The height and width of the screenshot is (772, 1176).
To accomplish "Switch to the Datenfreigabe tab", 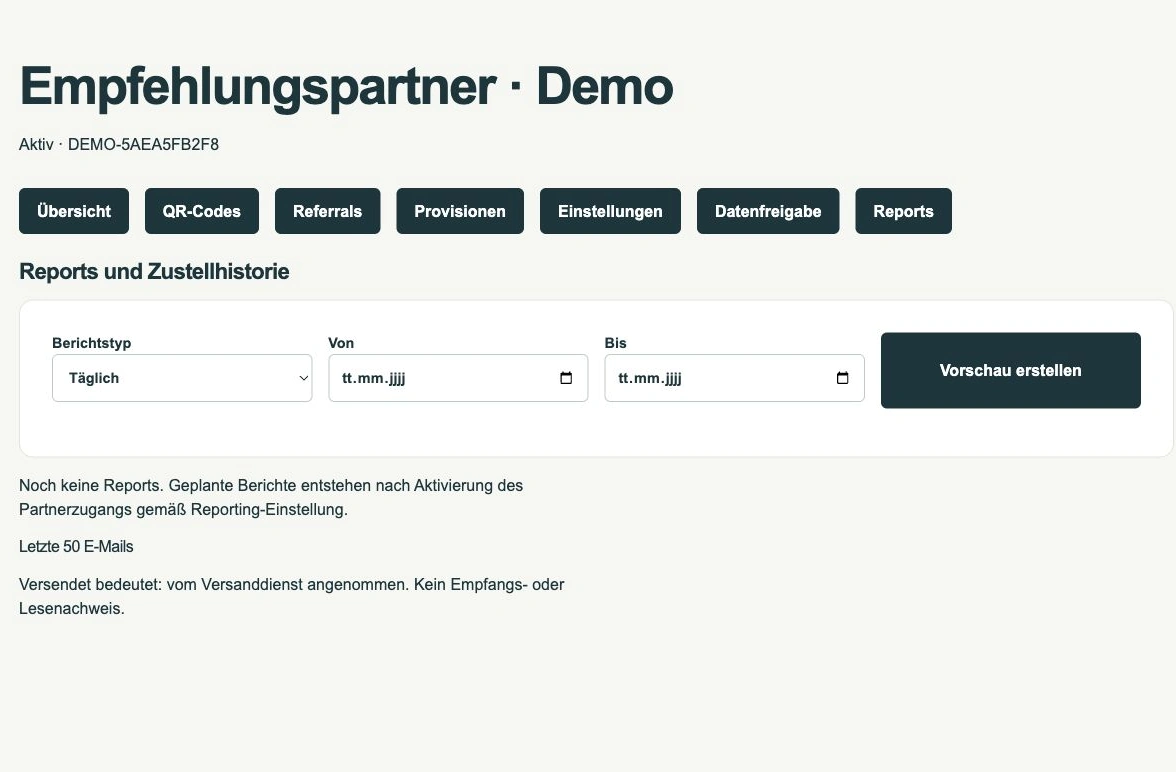I will pyautogui.click(x=768, y=211).
